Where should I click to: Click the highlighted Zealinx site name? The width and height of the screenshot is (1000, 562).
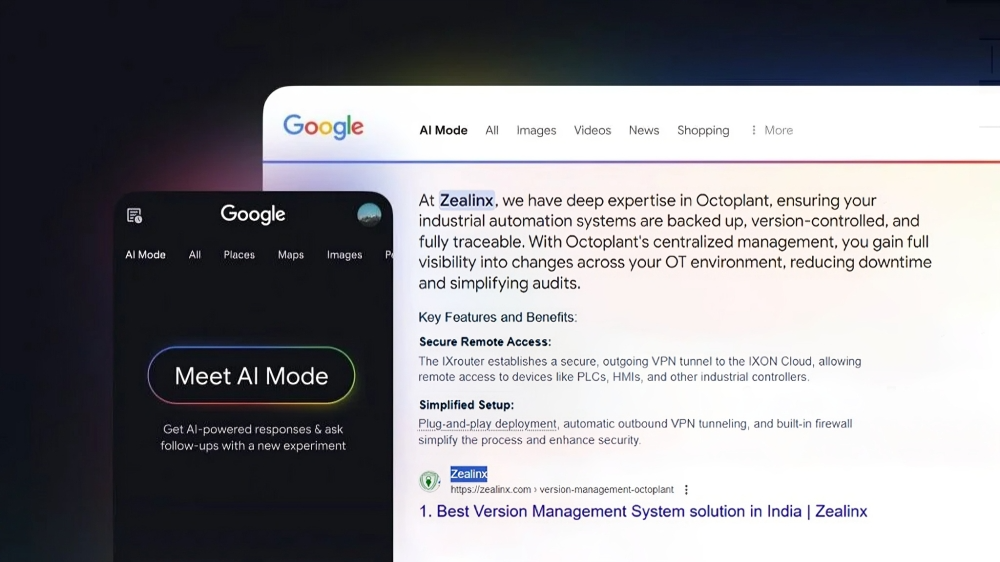(469, 474)
